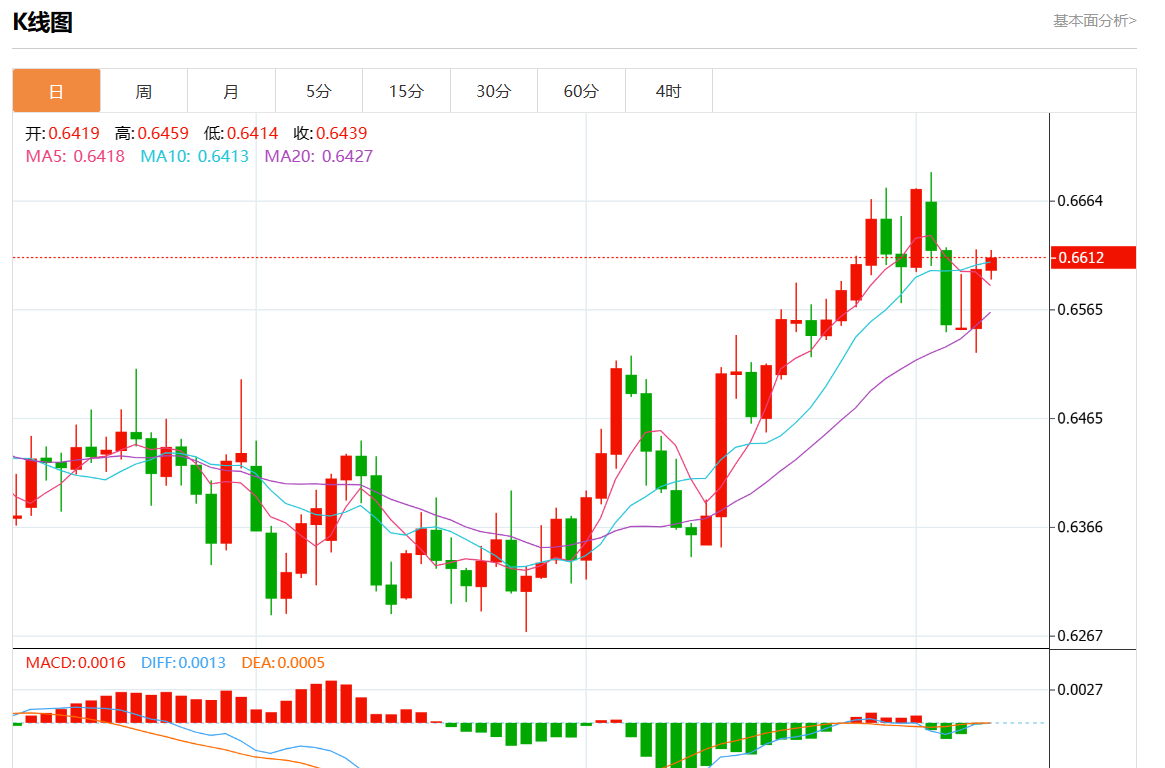Viewport: 1165px width, 768px height.
Task: Click the 0.0027 MACD axis label
Action: coord(1080,690)
